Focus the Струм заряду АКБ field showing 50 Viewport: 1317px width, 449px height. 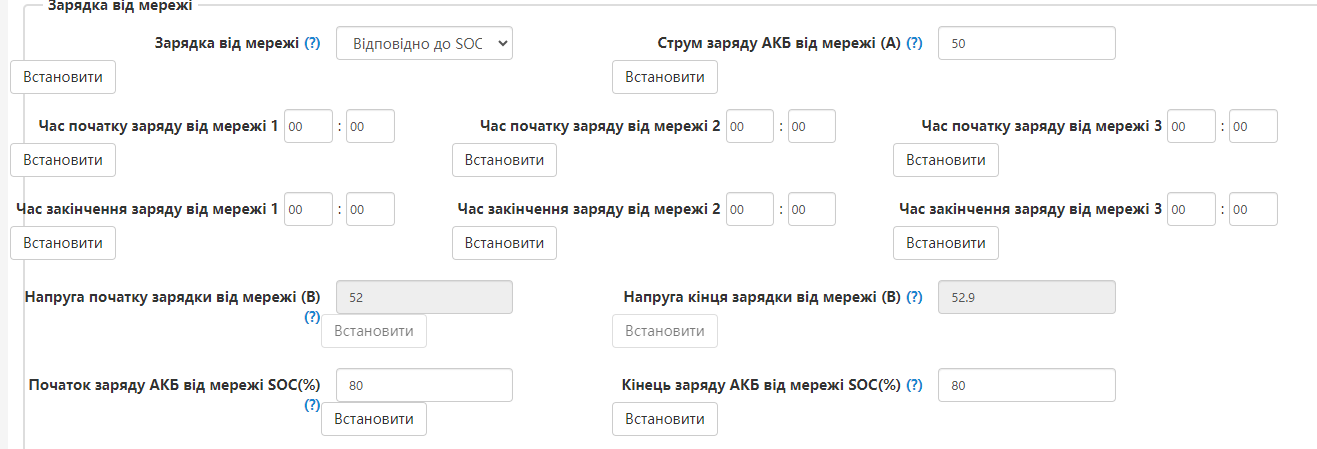pos(1026,43)
